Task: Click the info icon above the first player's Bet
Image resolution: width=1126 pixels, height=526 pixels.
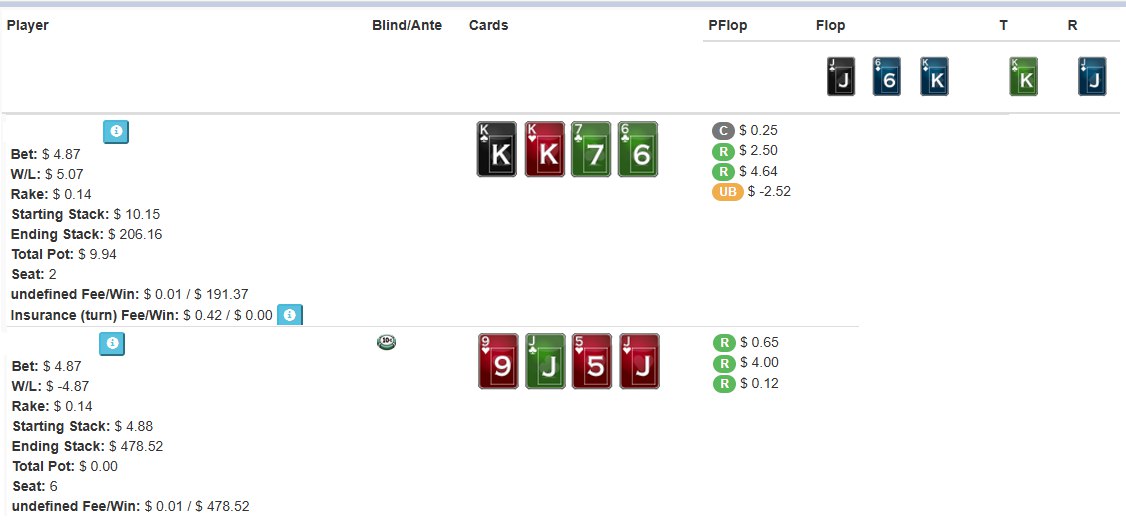Action: pyautogui.click(x=116, y=132)
